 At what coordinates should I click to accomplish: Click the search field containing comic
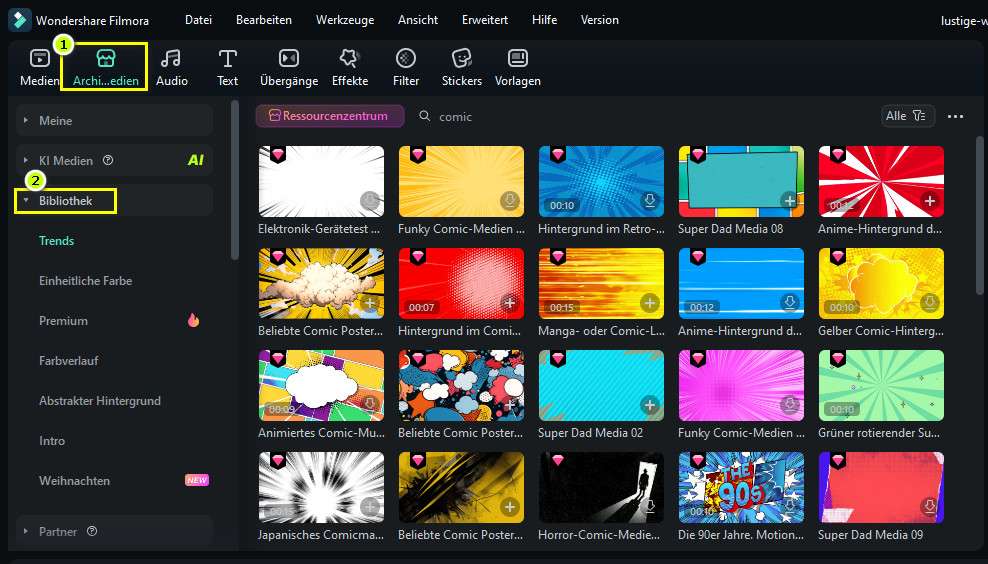coord(643,117)
